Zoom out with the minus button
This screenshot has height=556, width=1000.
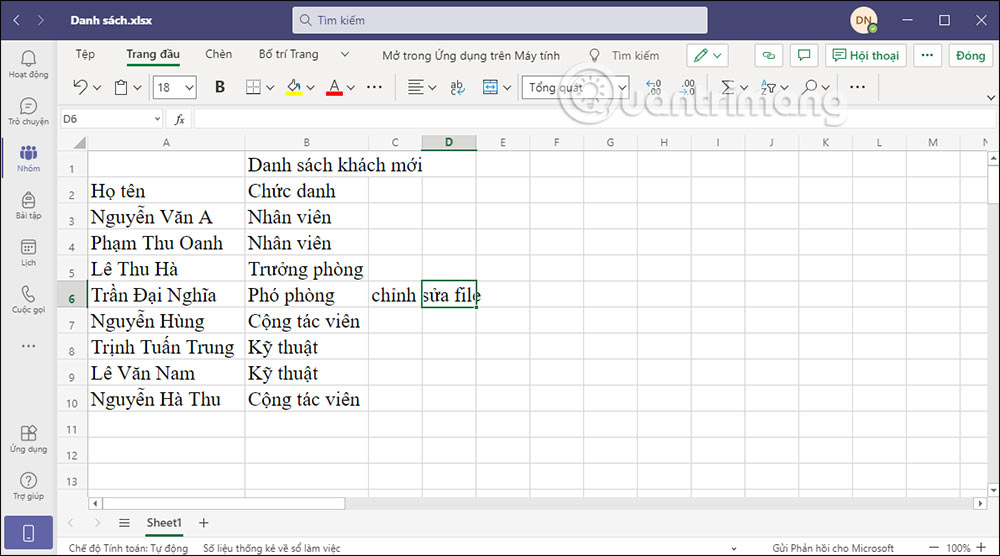(934, 548)
